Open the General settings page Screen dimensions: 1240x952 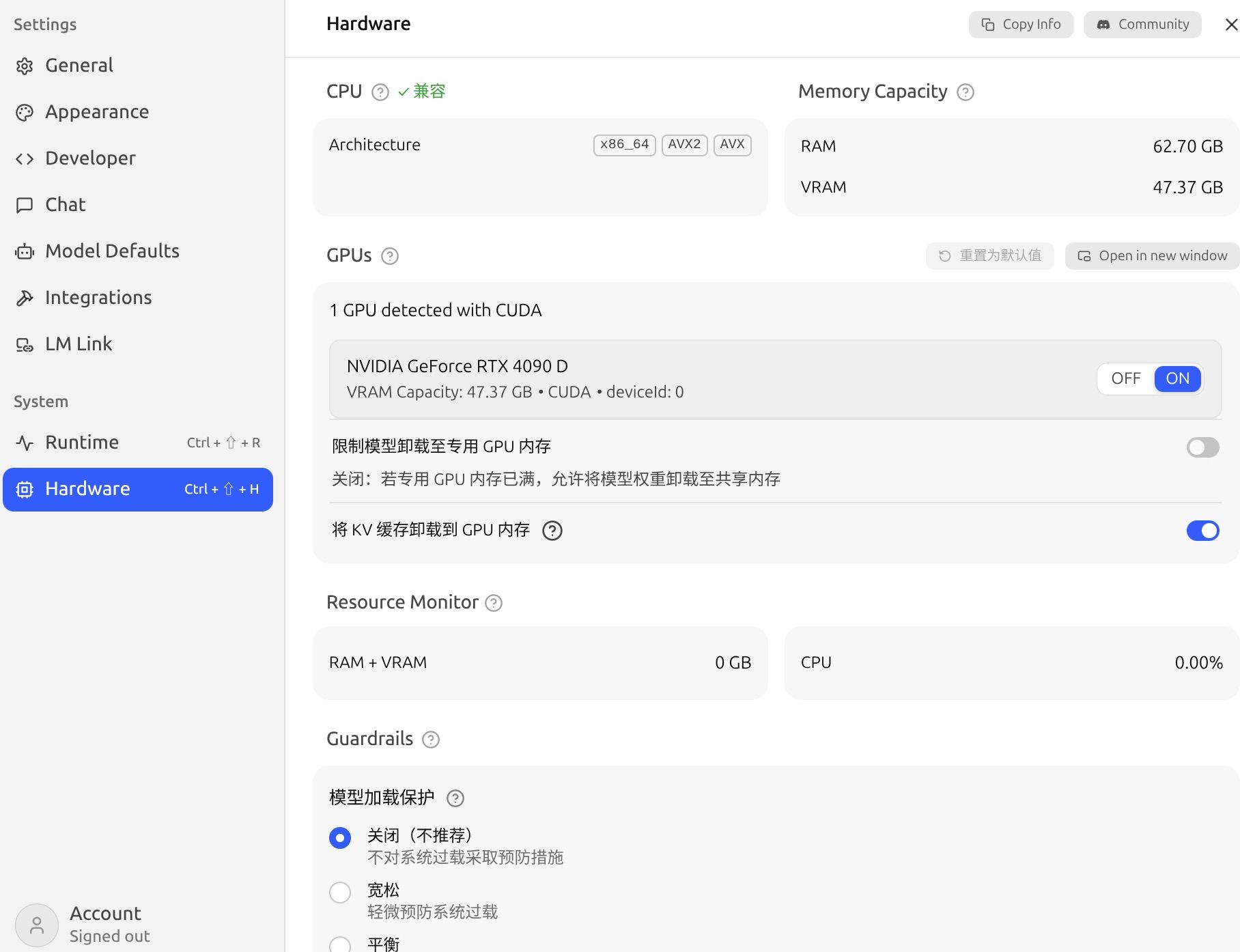pyautogui.click(x=138, y=66)
